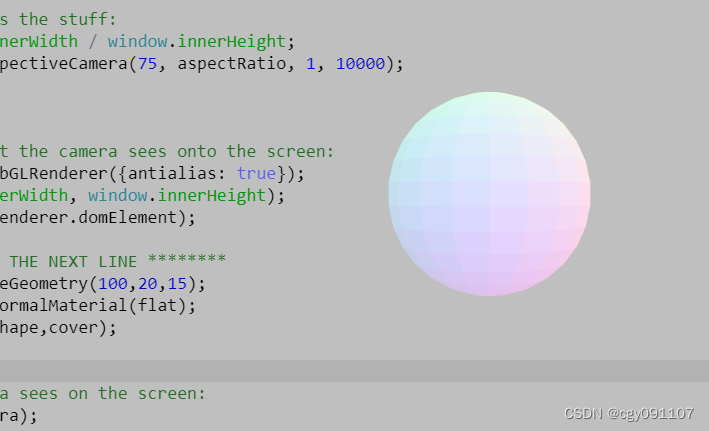Click the 'ra);' code line
Image resolution: width=709 pixels, height=431 pixels.
coord(19,415)
